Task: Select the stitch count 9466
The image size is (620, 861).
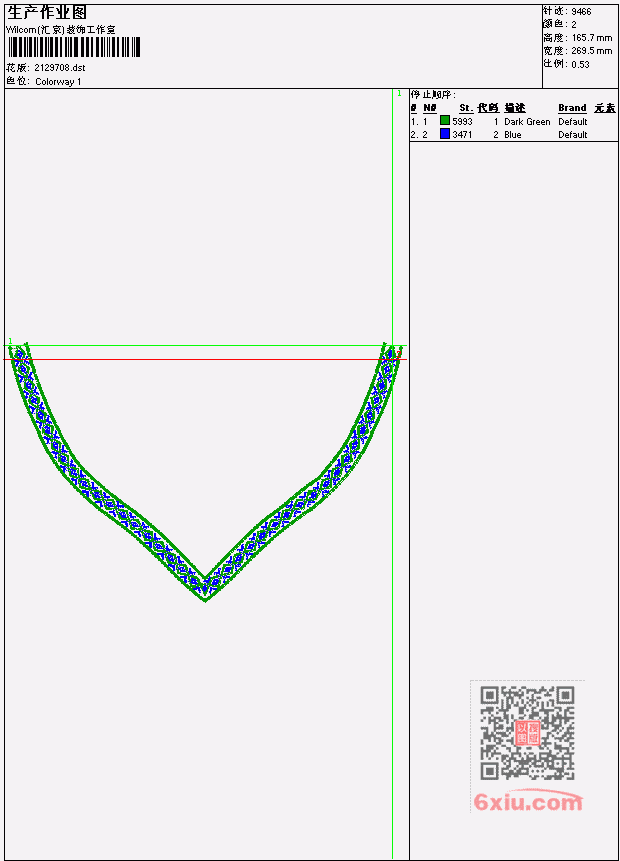Action: tap(581, 12)
